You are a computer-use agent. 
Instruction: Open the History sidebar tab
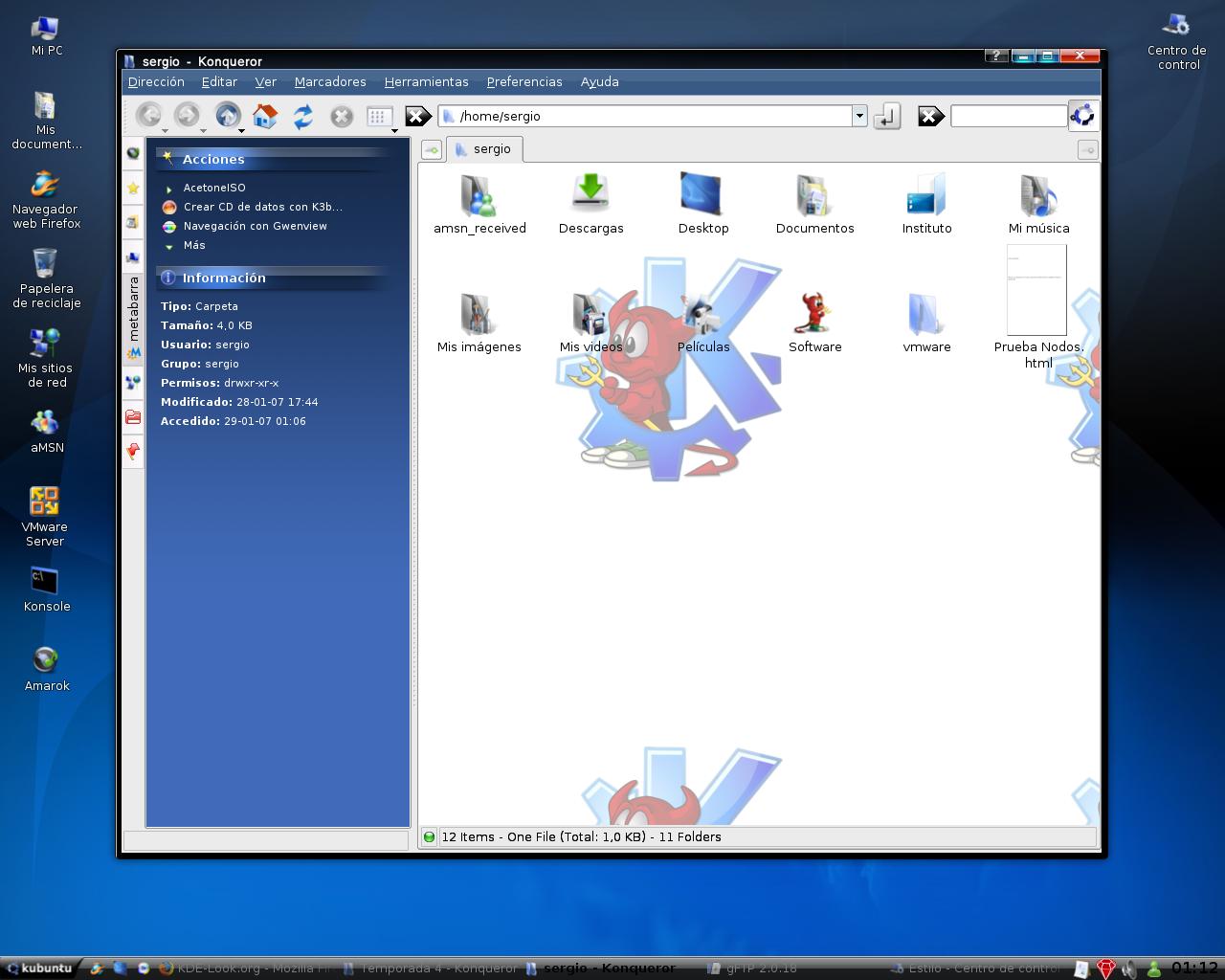click(x=133, y=222)
